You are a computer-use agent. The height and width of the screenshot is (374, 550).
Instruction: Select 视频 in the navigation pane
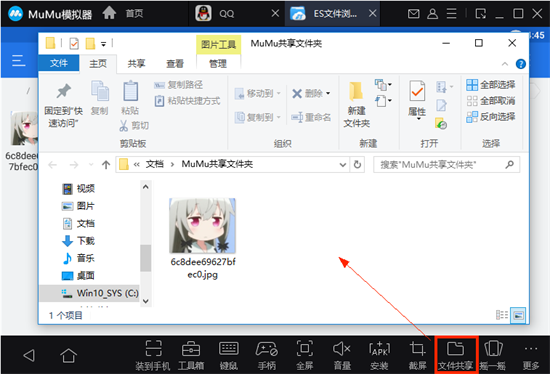point(79,189)
